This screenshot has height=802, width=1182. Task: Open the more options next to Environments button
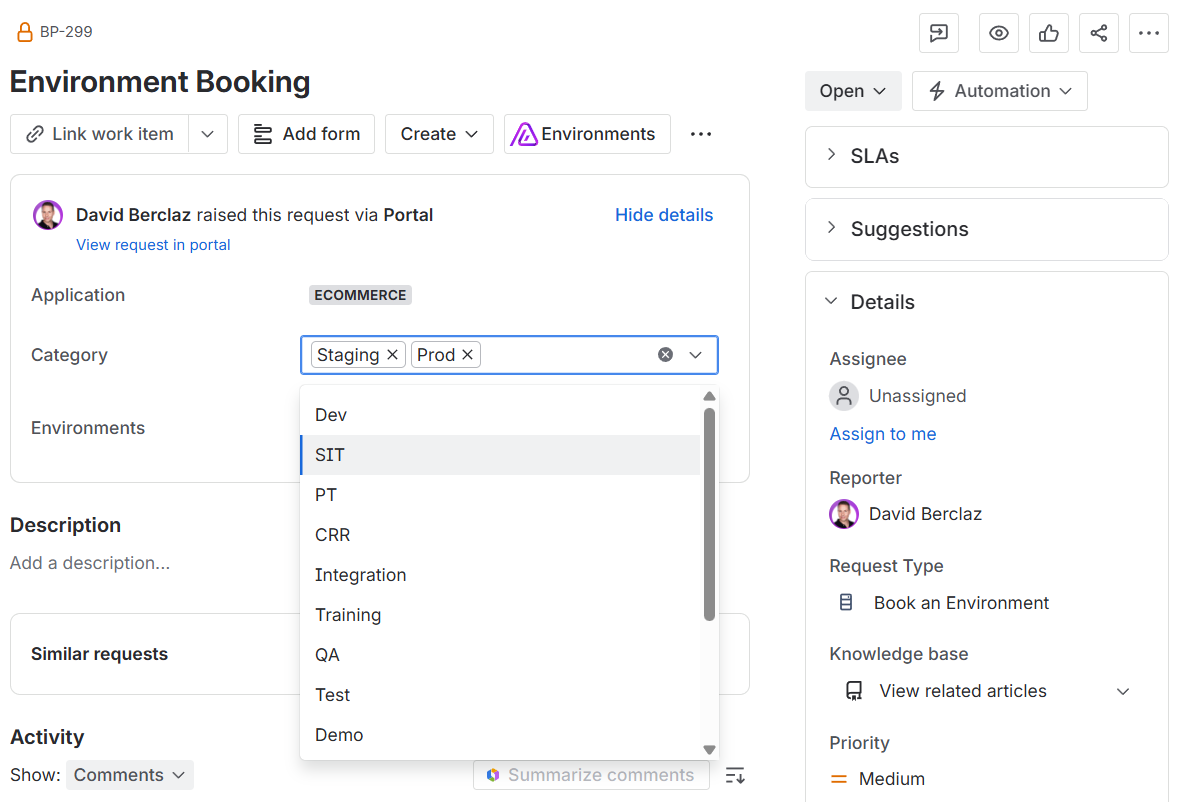click(701, 134)
